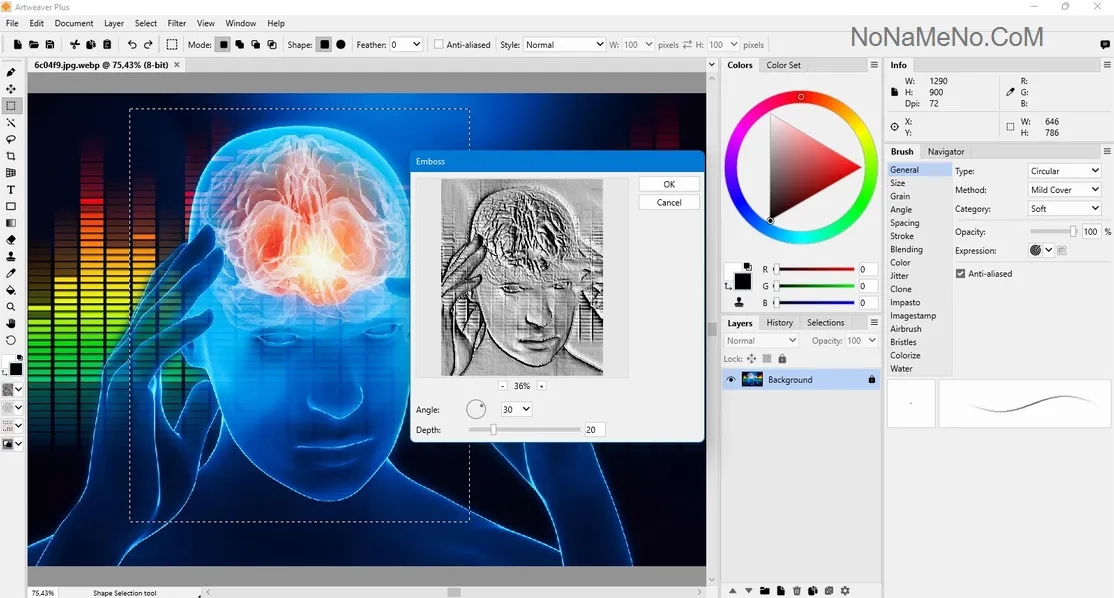
Task: Open the Style dropdown set to Normal
Action: point(564,45)
